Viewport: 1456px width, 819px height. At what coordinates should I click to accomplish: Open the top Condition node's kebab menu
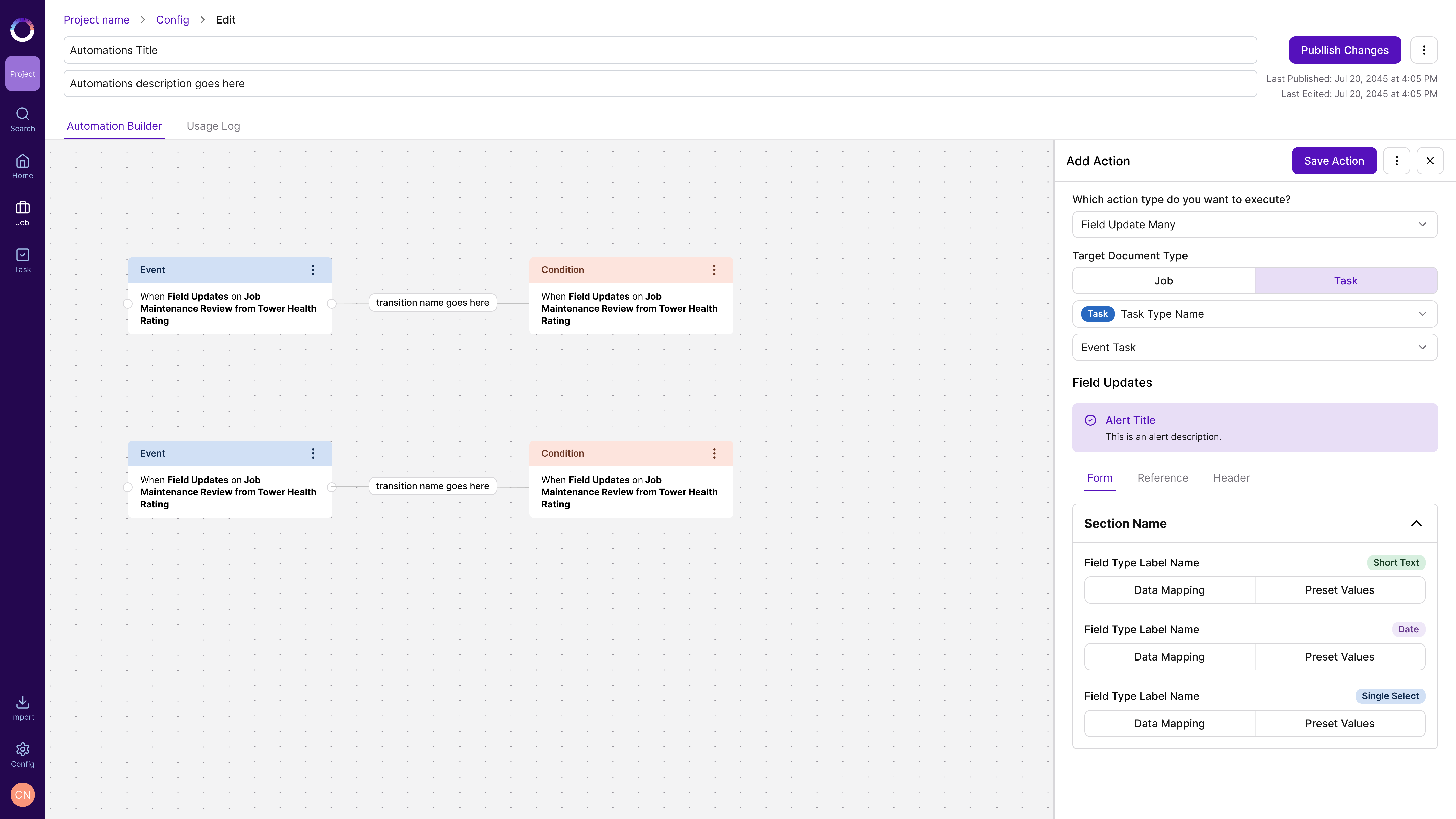click(x=714, y=270)
